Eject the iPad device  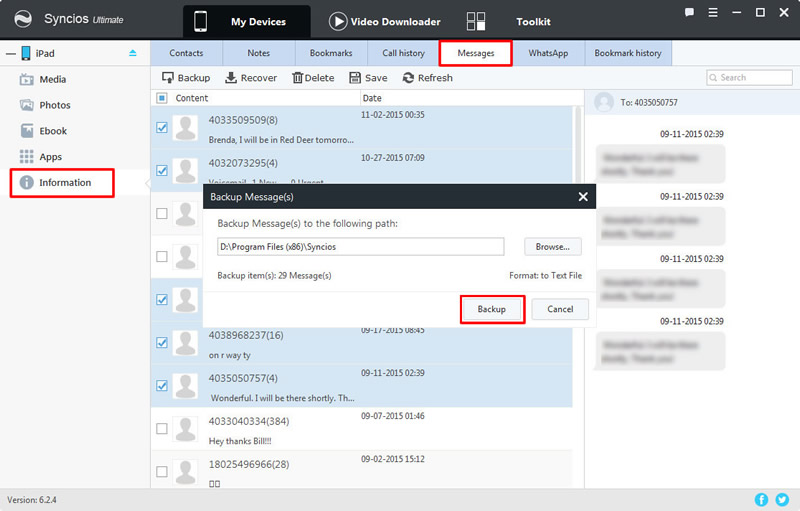pos(133,53)
